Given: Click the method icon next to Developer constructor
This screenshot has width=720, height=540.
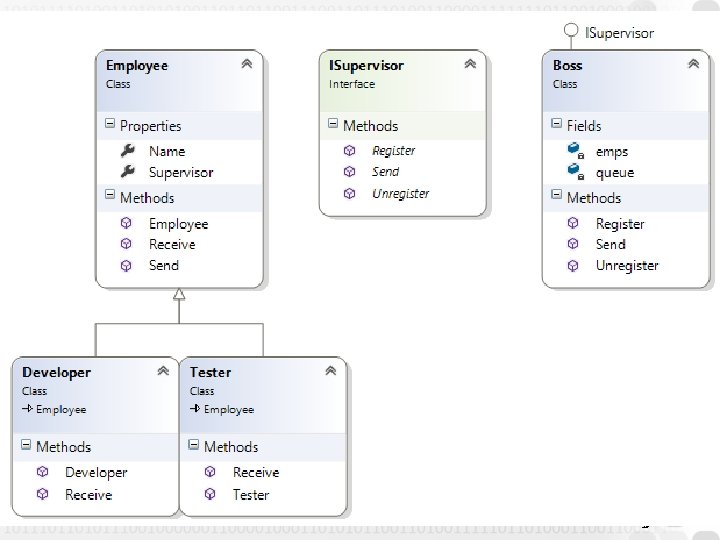Looking at the screenshot, I should pyautogui.click(x=43, y=472).
